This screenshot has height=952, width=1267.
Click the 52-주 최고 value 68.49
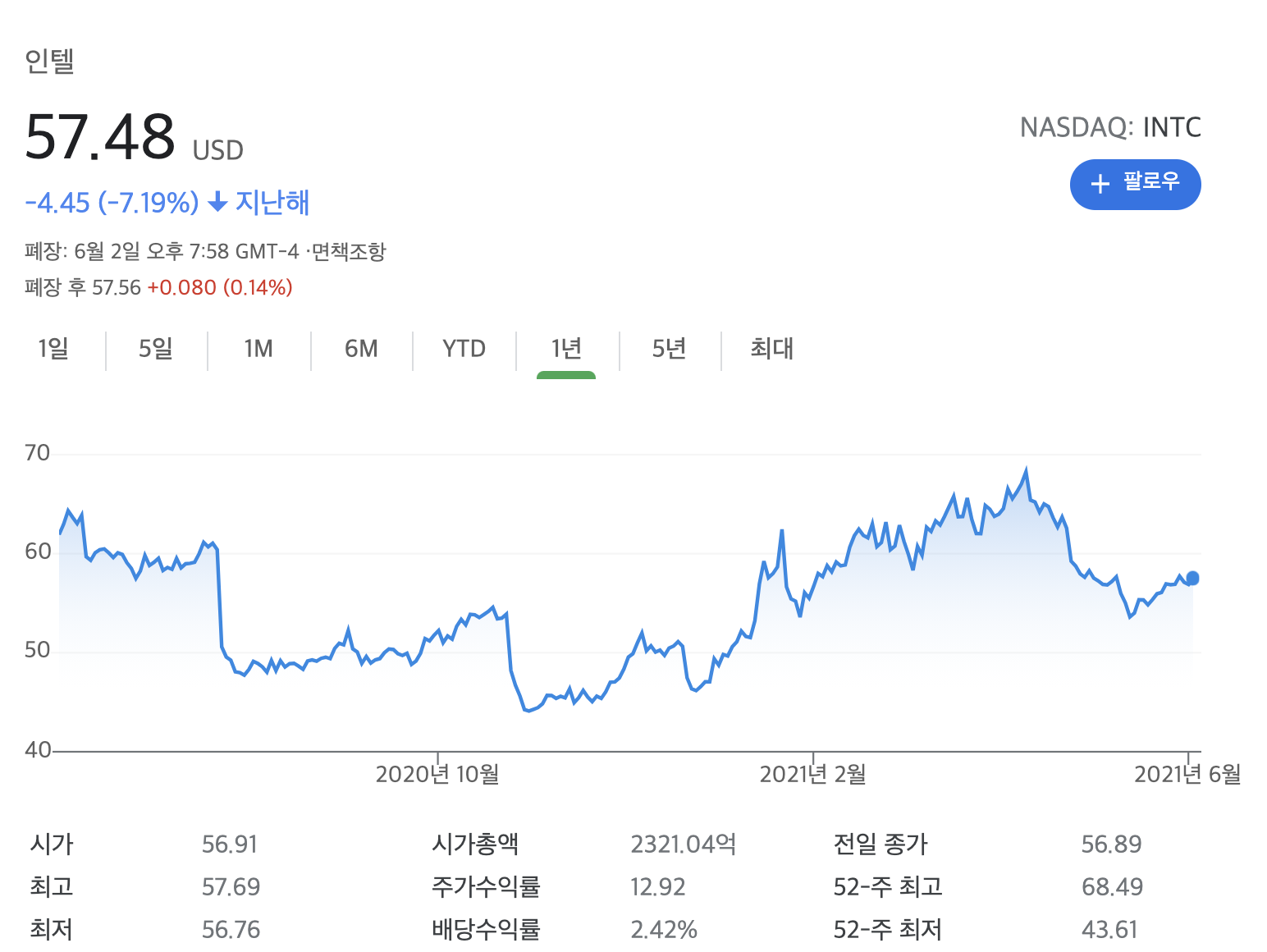[1112, 887]
